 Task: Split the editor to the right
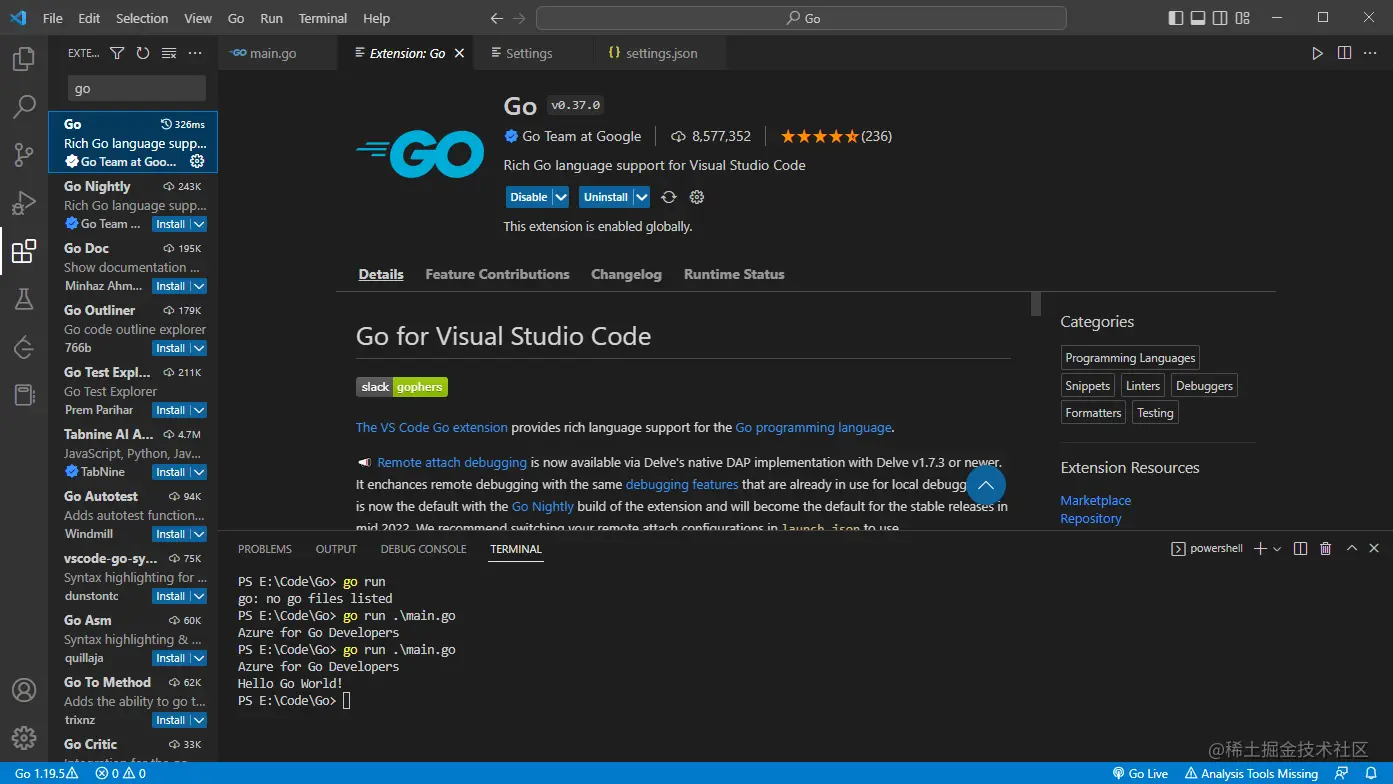1344,53
